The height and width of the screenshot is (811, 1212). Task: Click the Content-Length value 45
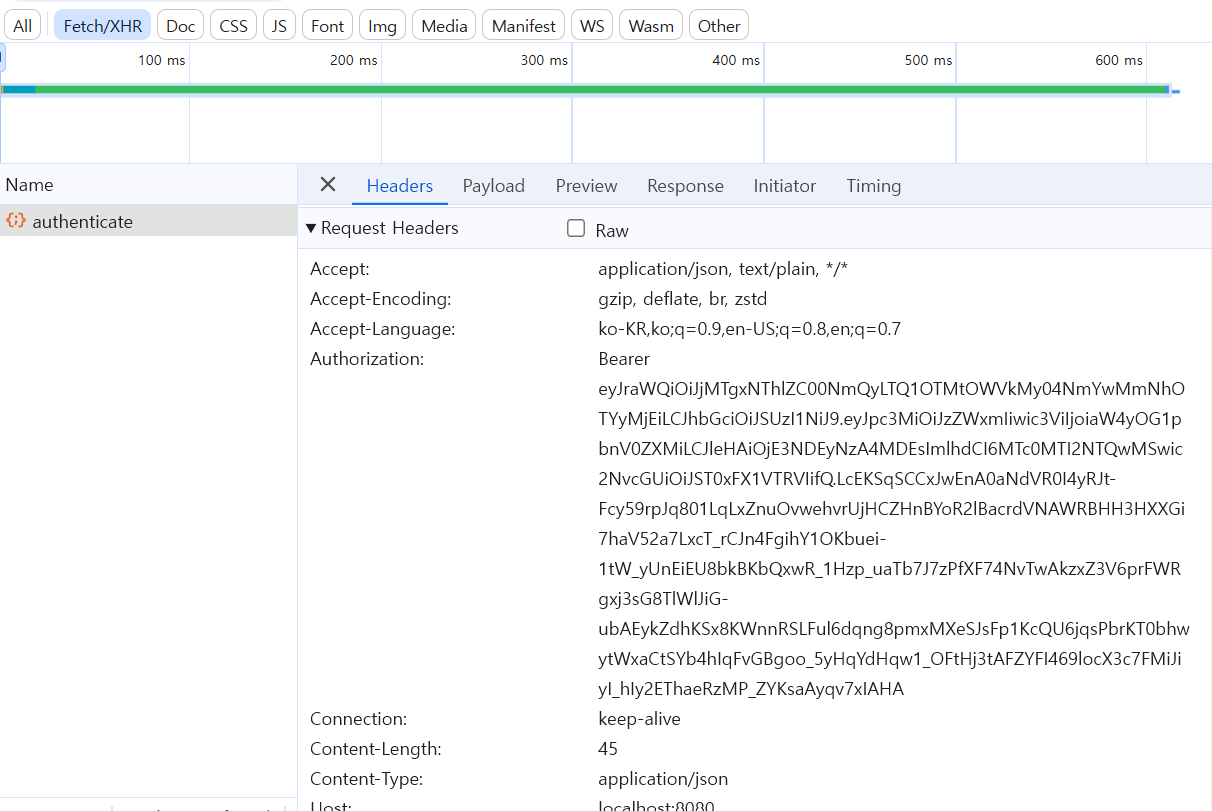point(608,749)
